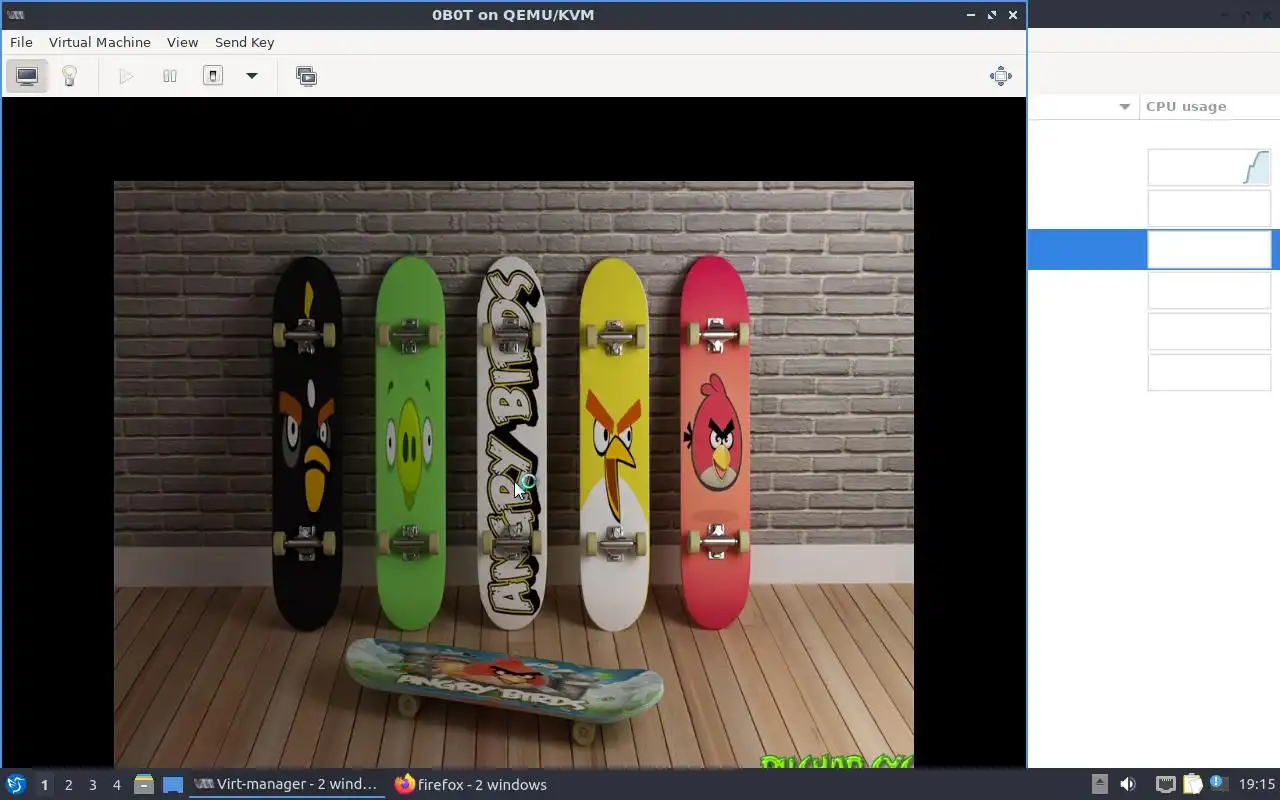This screenshot has height=800, width=1280.
Task: Open the View menu
Action: click(x=183, y=42)
